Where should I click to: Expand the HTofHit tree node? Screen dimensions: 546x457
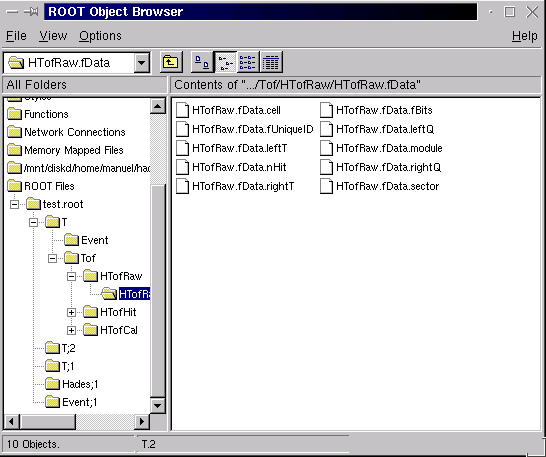click(x=71, y=312)
